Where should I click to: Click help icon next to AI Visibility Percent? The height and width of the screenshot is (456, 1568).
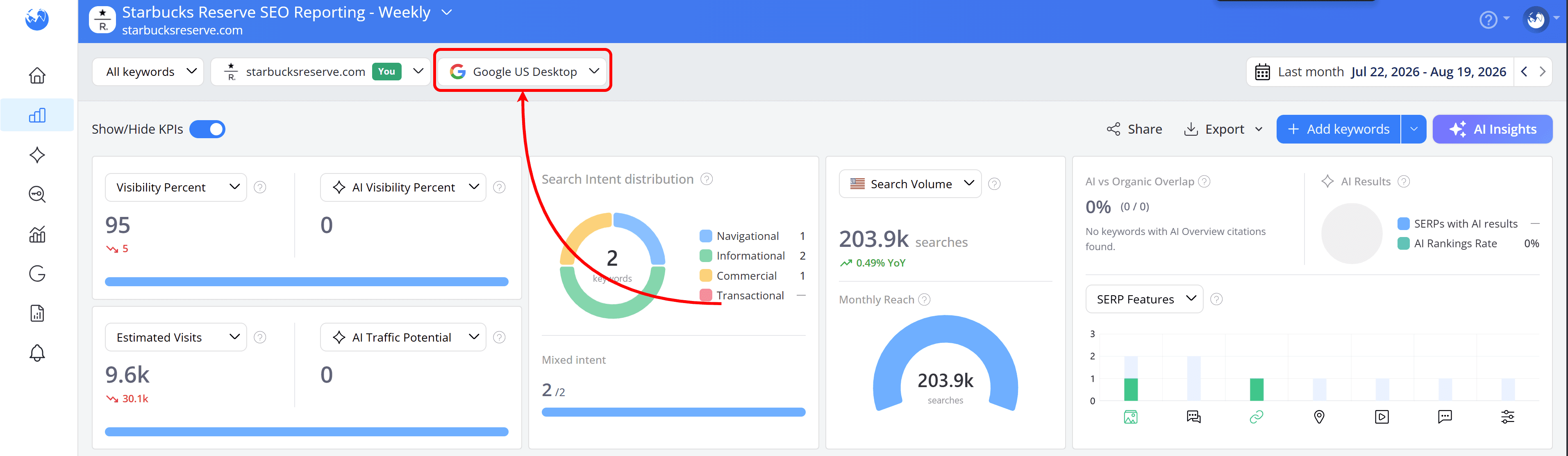(499, 187)
